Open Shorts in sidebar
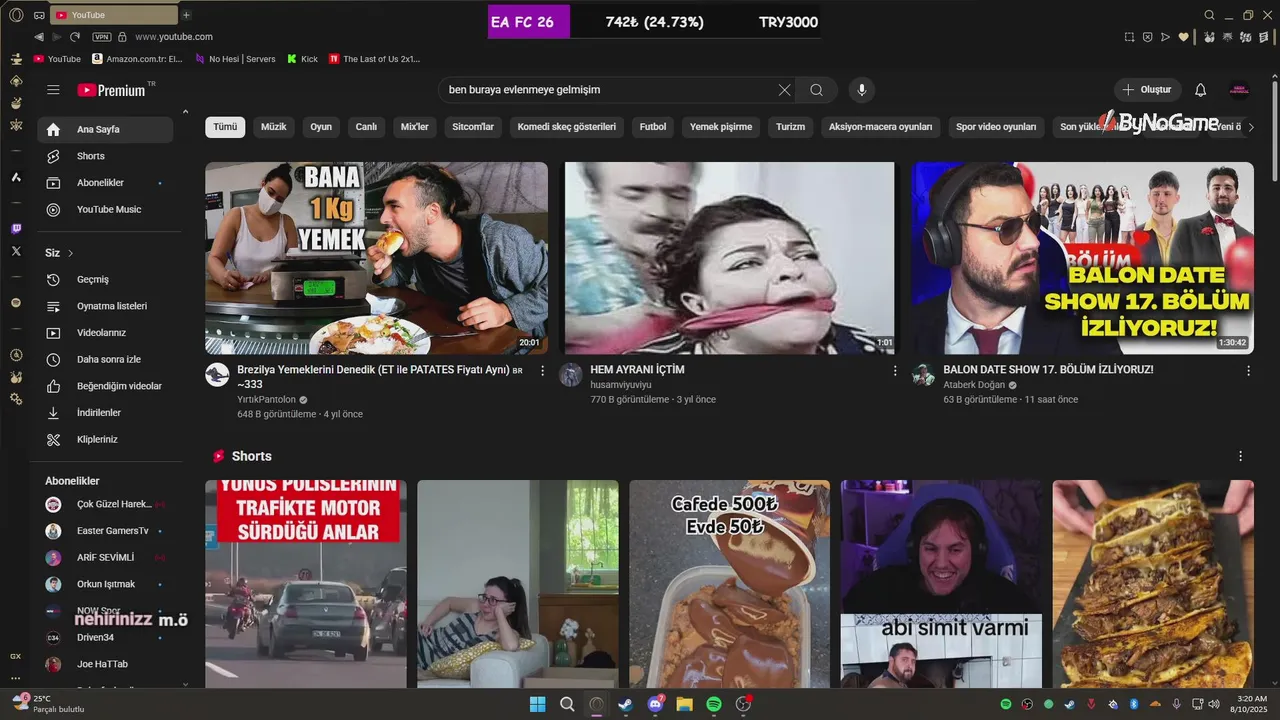The image size is (1280, 720). pyautogui.click(x=105, y=156)
